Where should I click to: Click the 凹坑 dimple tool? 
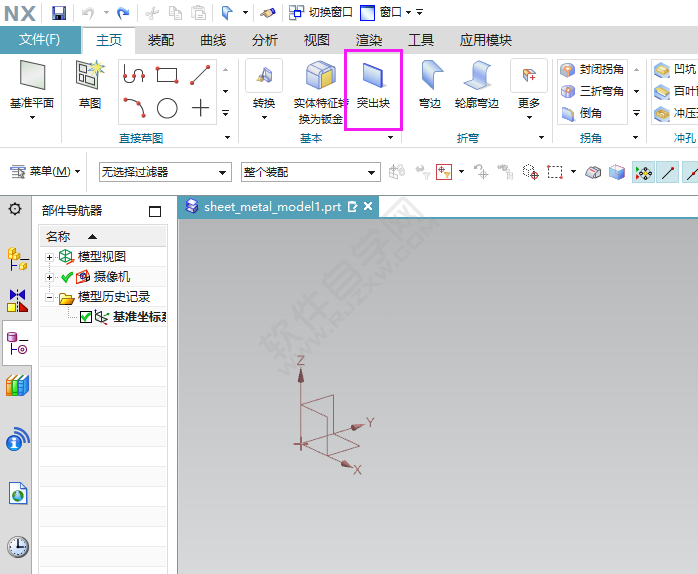click(x=674, y=69)
